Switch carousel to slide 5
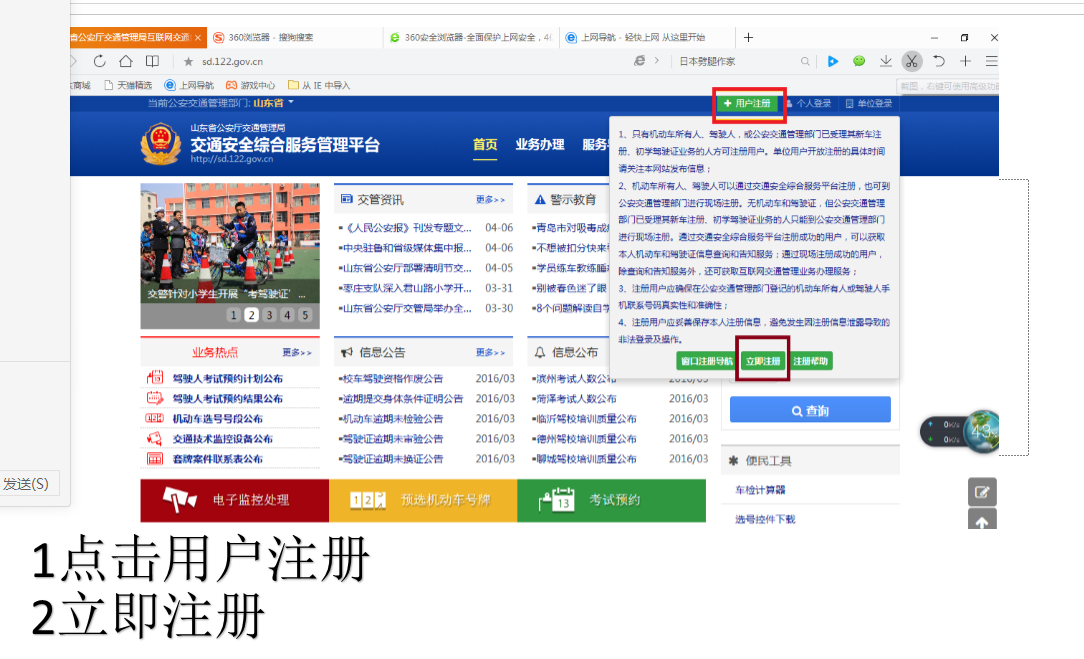Viewport: 1084px width, 659px height. [305, 315]
